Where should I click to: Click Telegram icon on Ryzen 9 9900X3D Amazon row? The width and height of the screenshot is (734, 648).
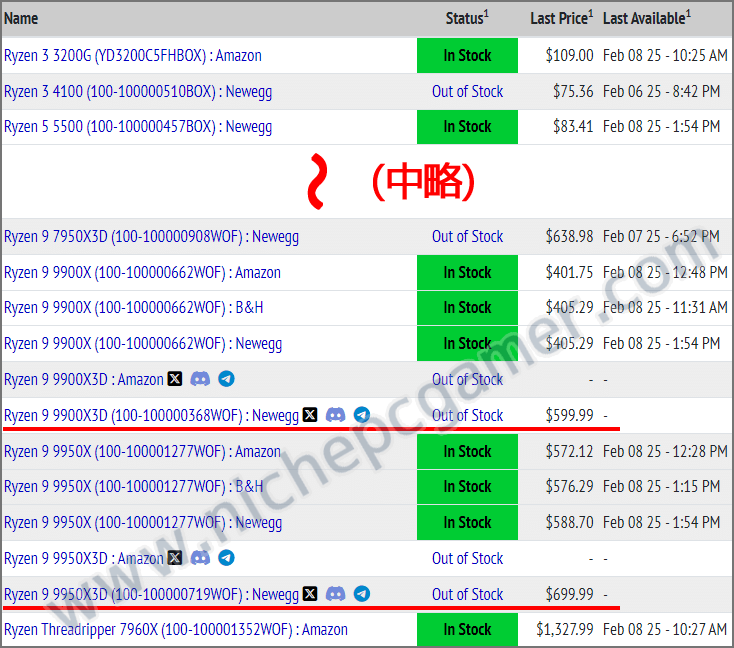pyautogui.click(x=227, y=379)
